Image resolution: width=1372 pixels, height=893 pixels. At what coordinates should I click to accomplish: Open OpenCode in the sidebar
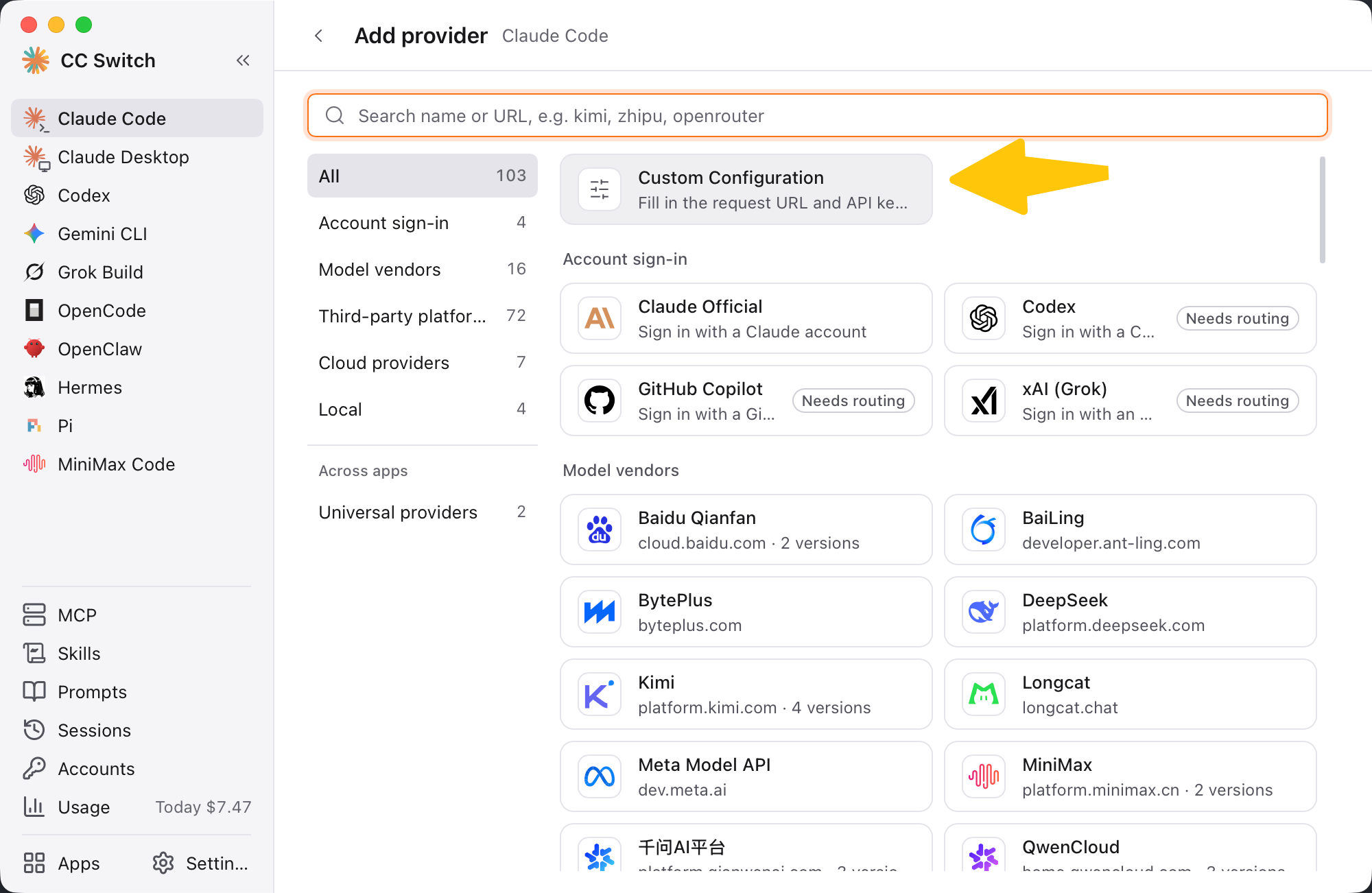point(137,311)
